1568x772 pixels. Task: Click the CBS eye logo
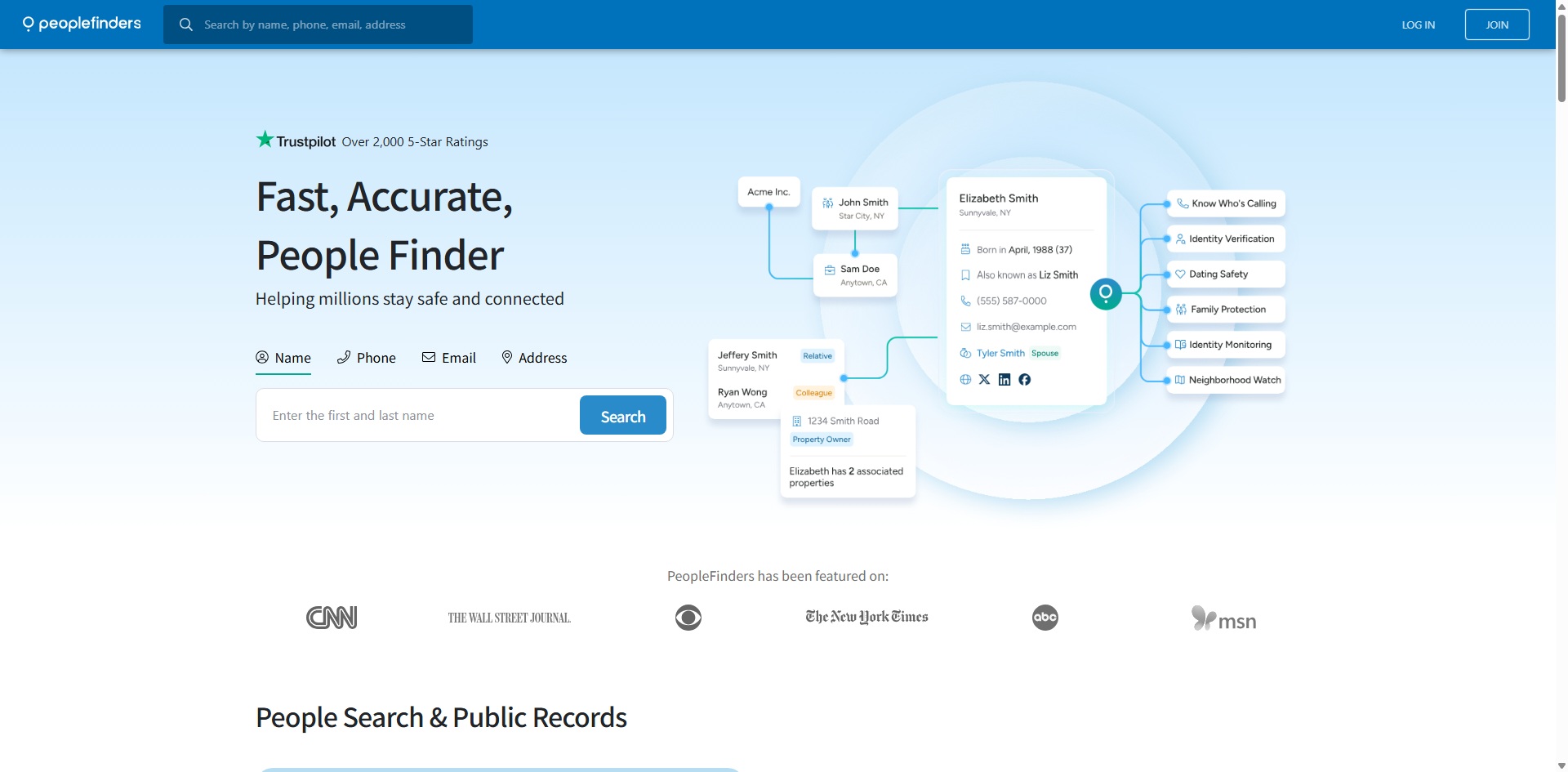pyautogui.click(x=688, y=618)
